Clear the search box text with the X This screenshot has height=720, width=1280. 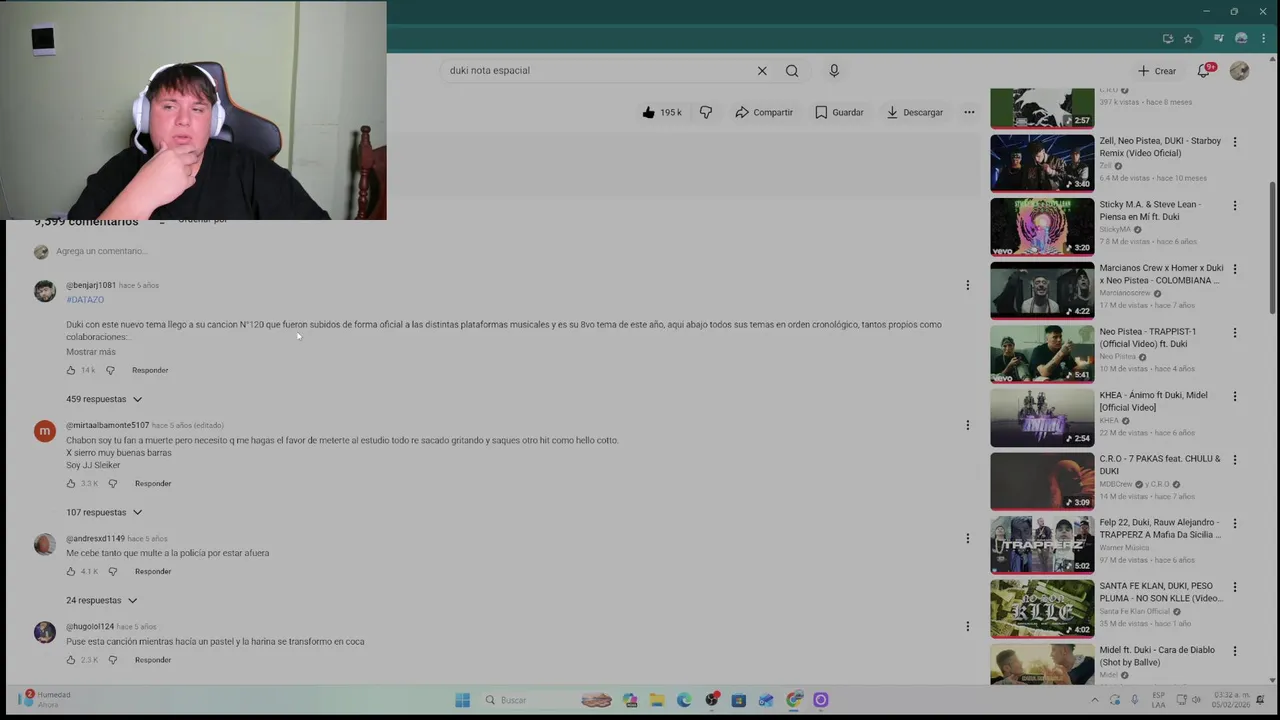tap(762, 71)
